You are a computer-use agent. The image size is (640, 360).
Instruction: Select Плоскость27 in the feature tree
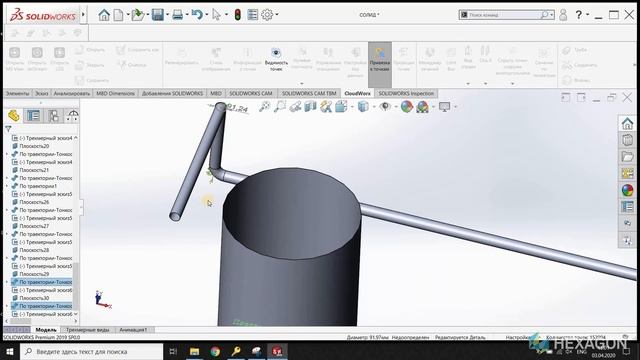tap(34, 226)
